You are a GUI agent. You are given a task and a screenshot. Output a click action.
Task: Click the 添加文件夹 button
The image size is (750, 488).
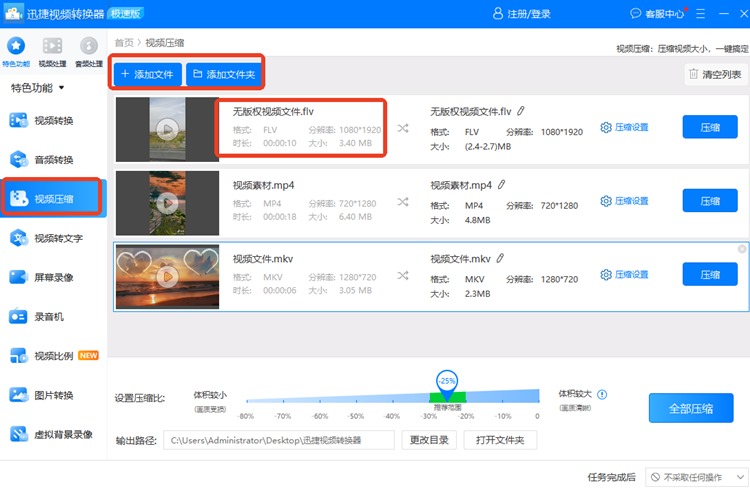[x=224, y=74]
